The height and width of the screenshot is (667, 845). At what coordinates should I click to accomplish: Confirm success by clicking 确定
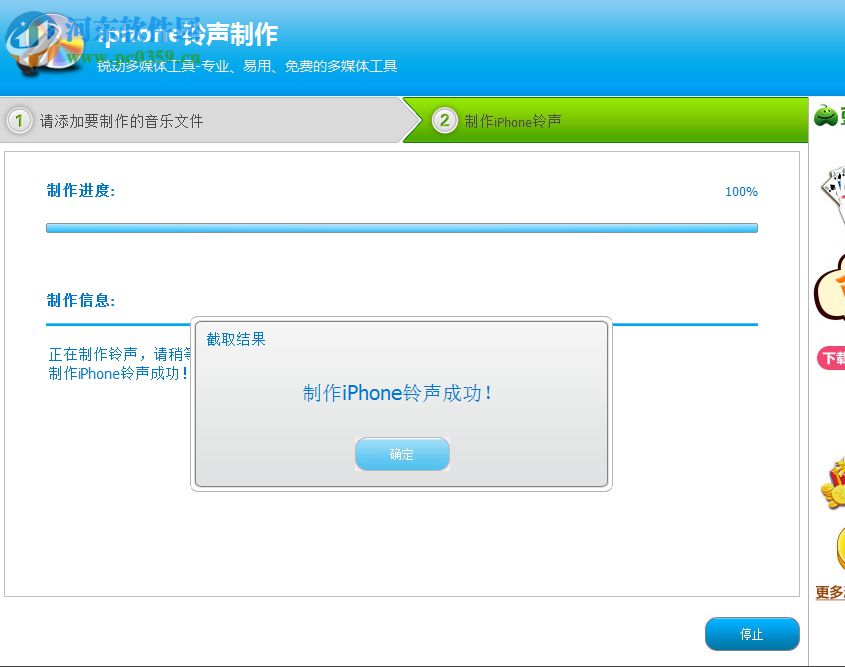pyautogui.click(x=402, y=454)
